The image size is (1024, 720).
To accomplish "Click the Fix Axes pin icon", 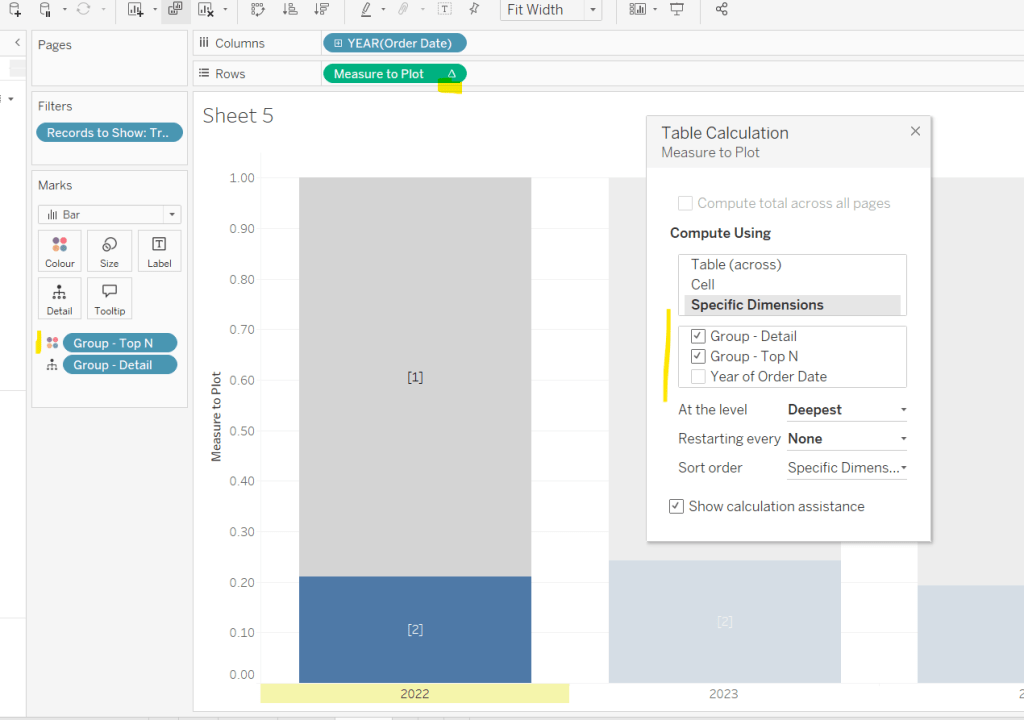I will tap(474, 10).
